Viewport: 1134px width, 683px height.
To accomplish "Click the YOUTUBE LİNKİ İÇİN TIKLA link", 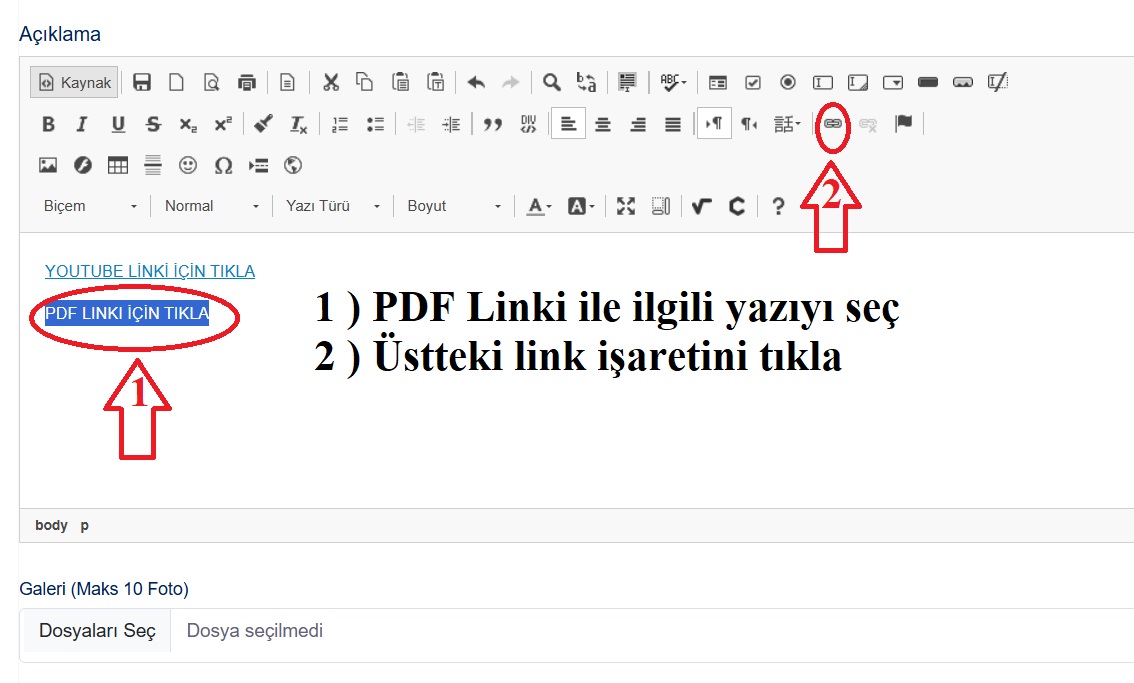I will pyautogui.click(x=150, y=271).
